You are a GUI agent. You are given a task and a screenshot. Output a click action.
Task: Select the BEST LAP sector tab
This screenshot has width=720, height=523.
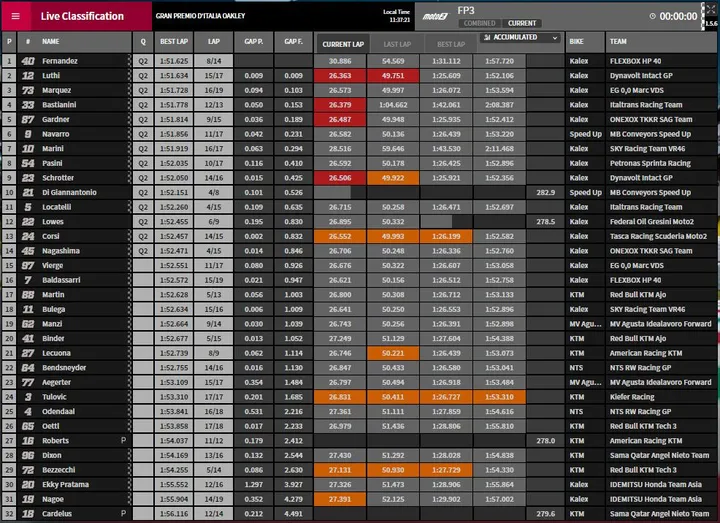(x=451, y=44)
